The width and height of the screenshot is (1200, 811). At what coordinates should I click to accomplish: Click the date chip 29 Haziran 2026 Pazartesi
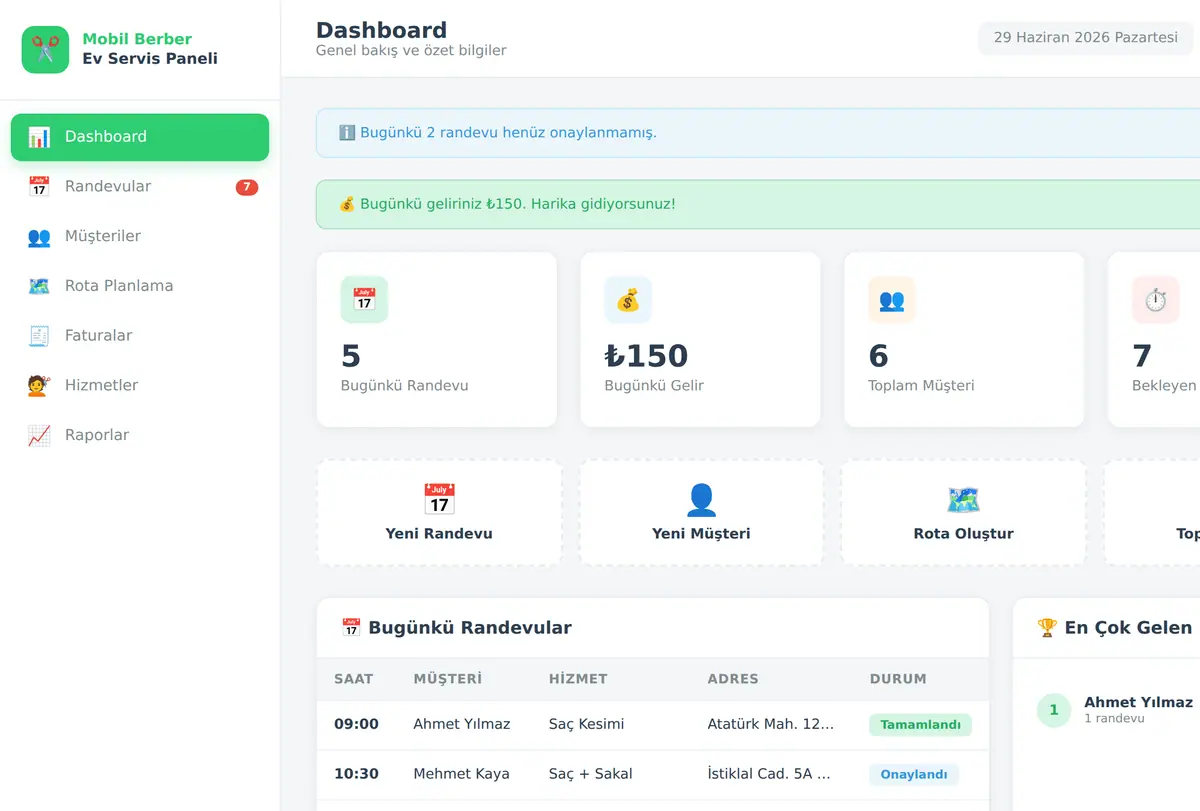(1086, 38)
